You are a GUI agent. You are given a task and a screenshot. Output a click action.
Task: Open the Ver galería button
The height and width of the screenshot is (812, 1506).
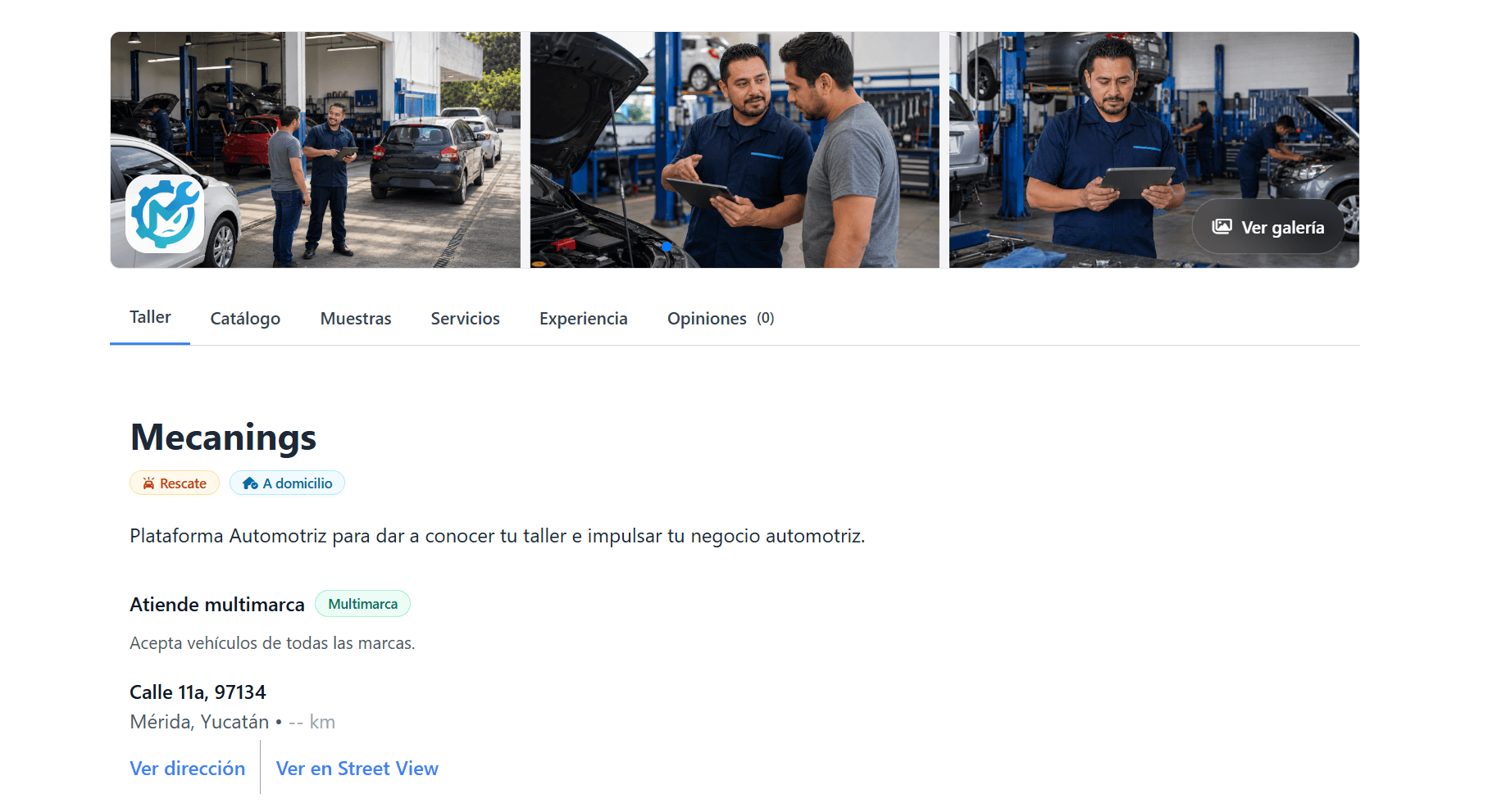point(1268,227)
